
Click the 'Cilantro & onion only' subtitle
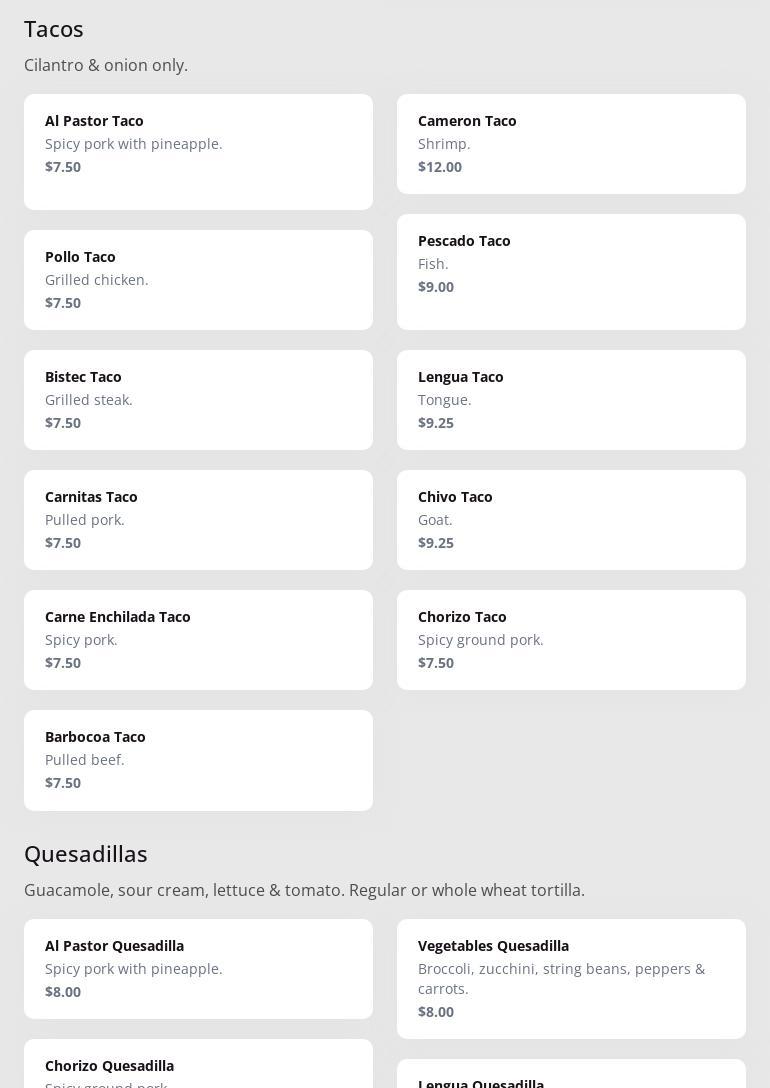point(106,65)
